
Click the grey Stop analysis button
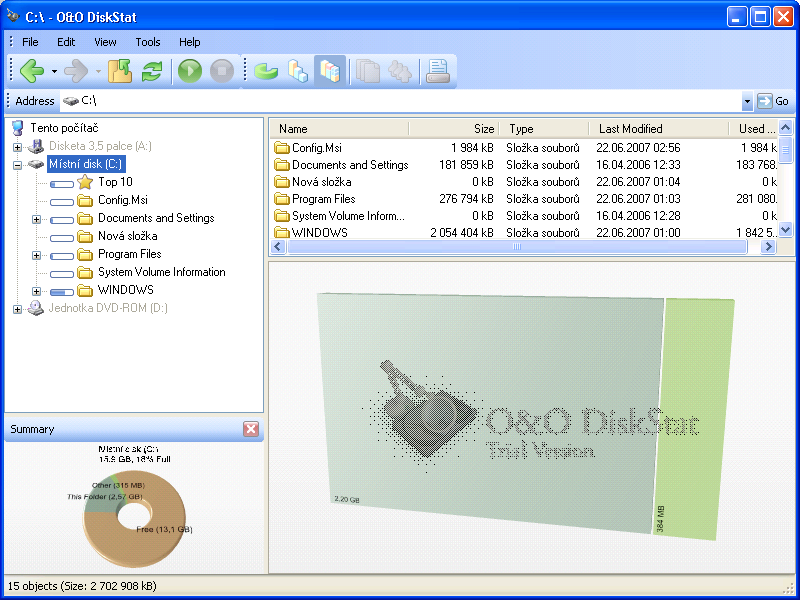click(x=222, y=71)
